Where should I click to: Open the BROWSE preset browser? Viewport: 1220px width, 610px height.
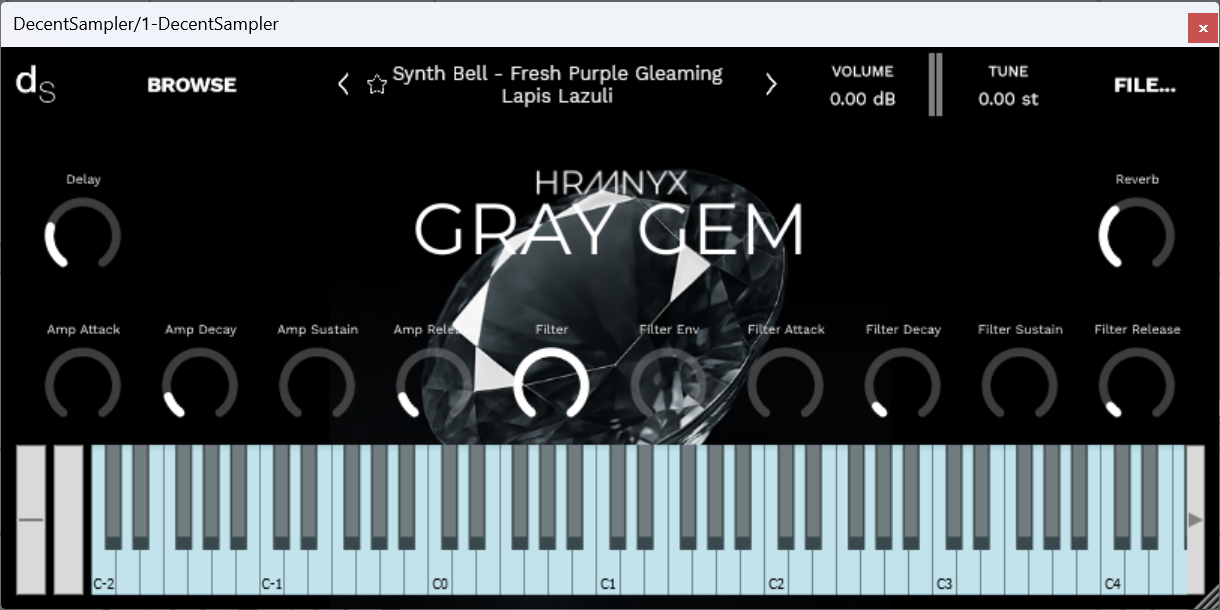191,85
